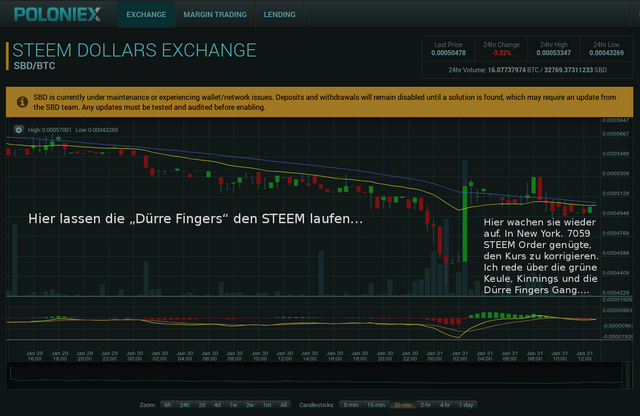The width and height of the screenshot is (640, 416).
Task: Select 5-min candlesticks
Action: point(351,405)
